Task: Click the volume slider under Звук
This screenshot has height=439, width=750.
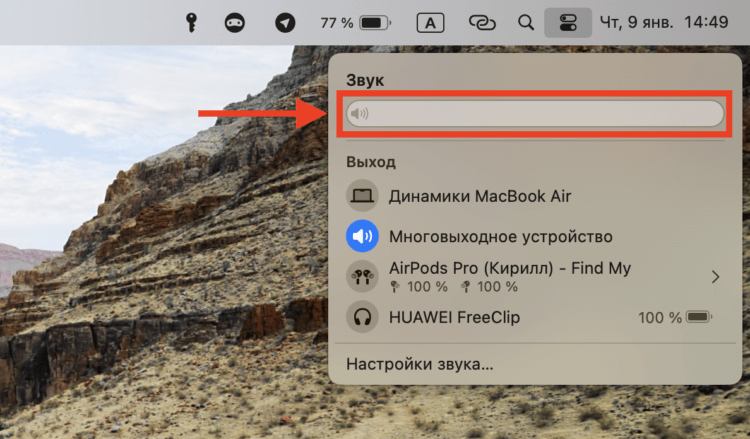Action: [x=535, y=113]
